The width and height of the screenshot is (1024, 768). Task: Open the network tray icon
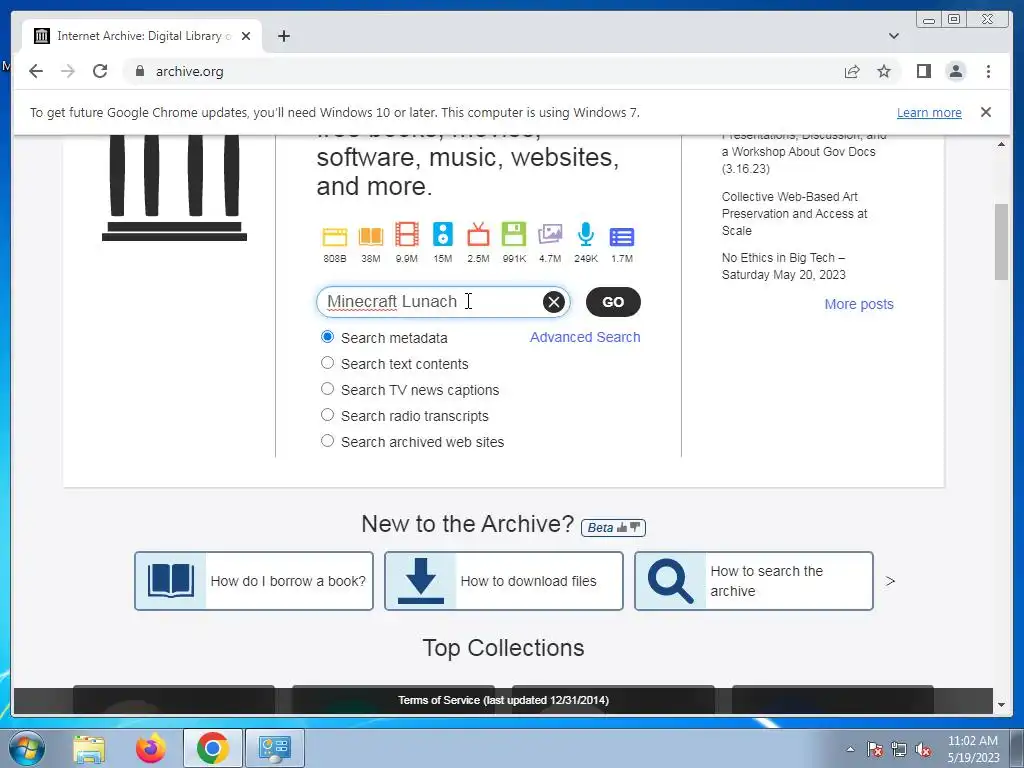[899, 749]
